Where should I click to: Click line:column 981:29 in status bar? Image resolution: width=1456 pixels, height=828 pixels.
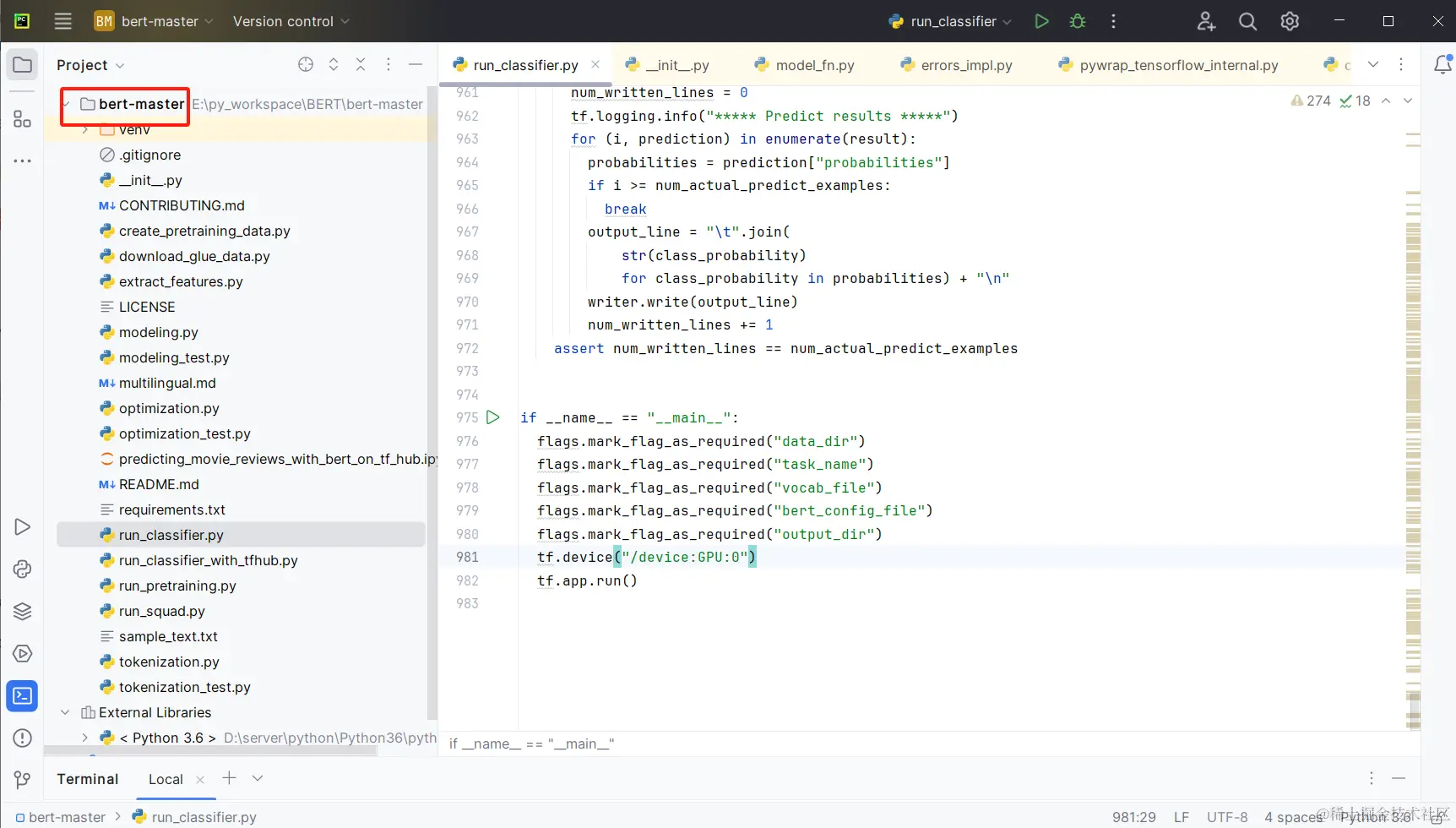[1134, 817]
